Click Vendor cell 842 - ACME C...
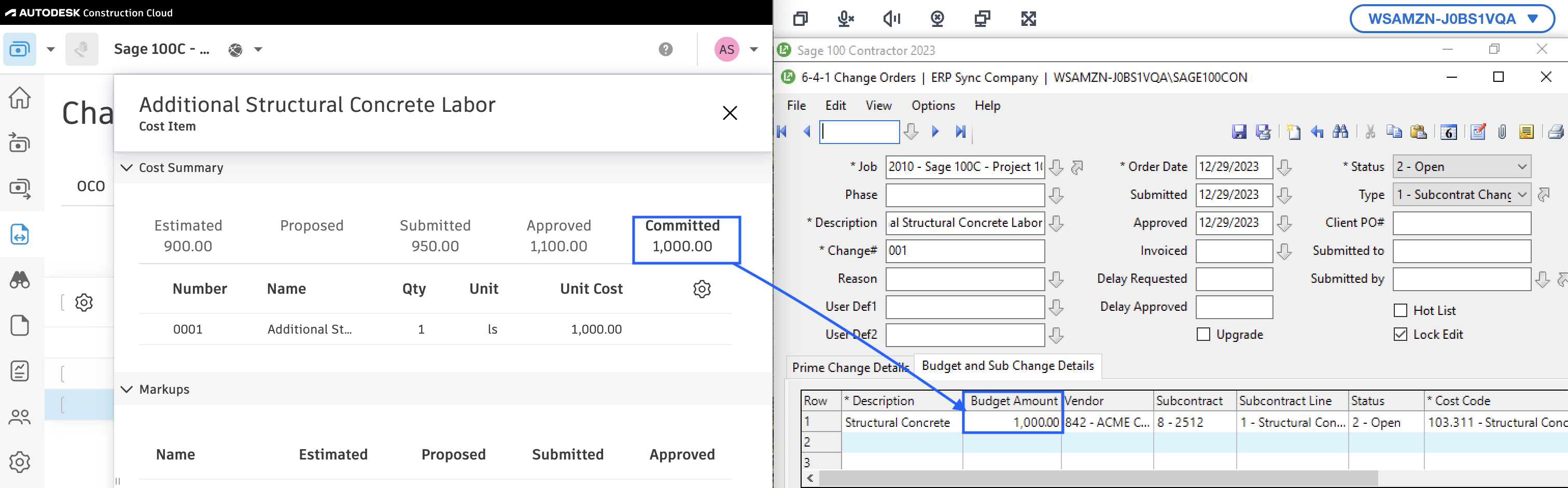The image size is (1568, 488). coord(1107,422)
